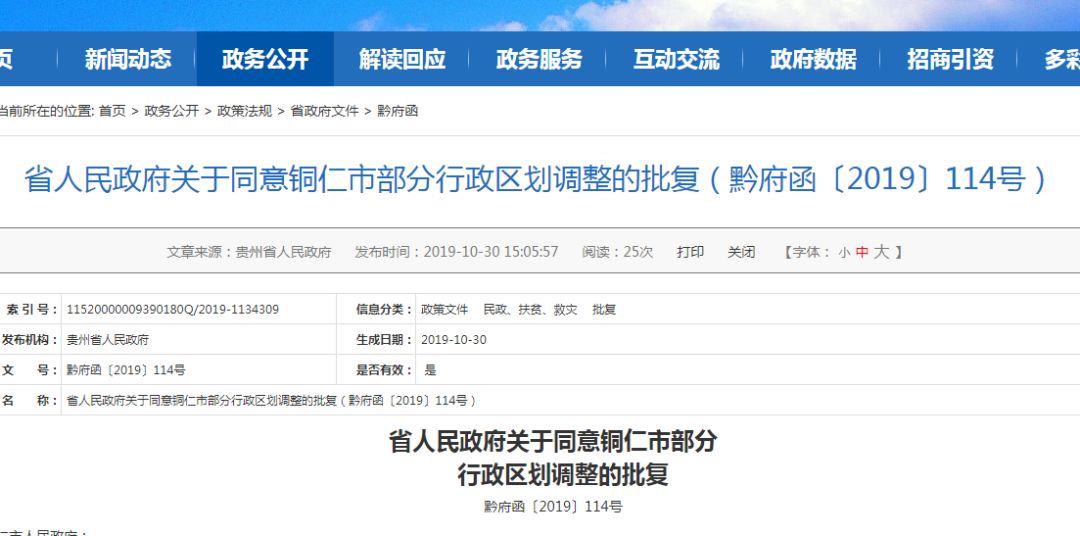The height and width of the screenshot is (536, 1080).
Task: Open the 政务服务 navigation tab
Action: [x=539, y=60]
